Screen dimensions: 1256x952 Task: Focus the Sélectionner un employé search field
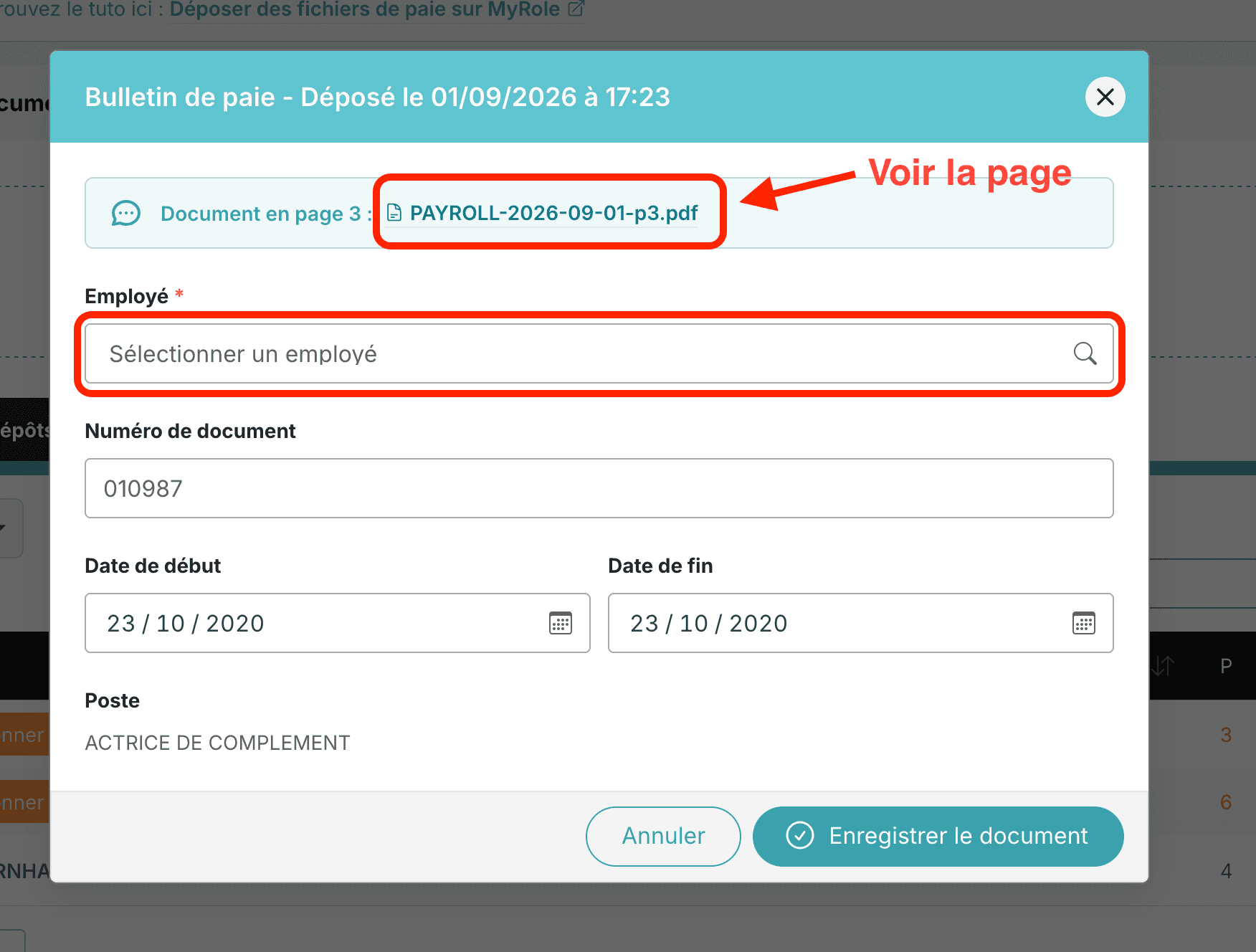pos(599,353)
